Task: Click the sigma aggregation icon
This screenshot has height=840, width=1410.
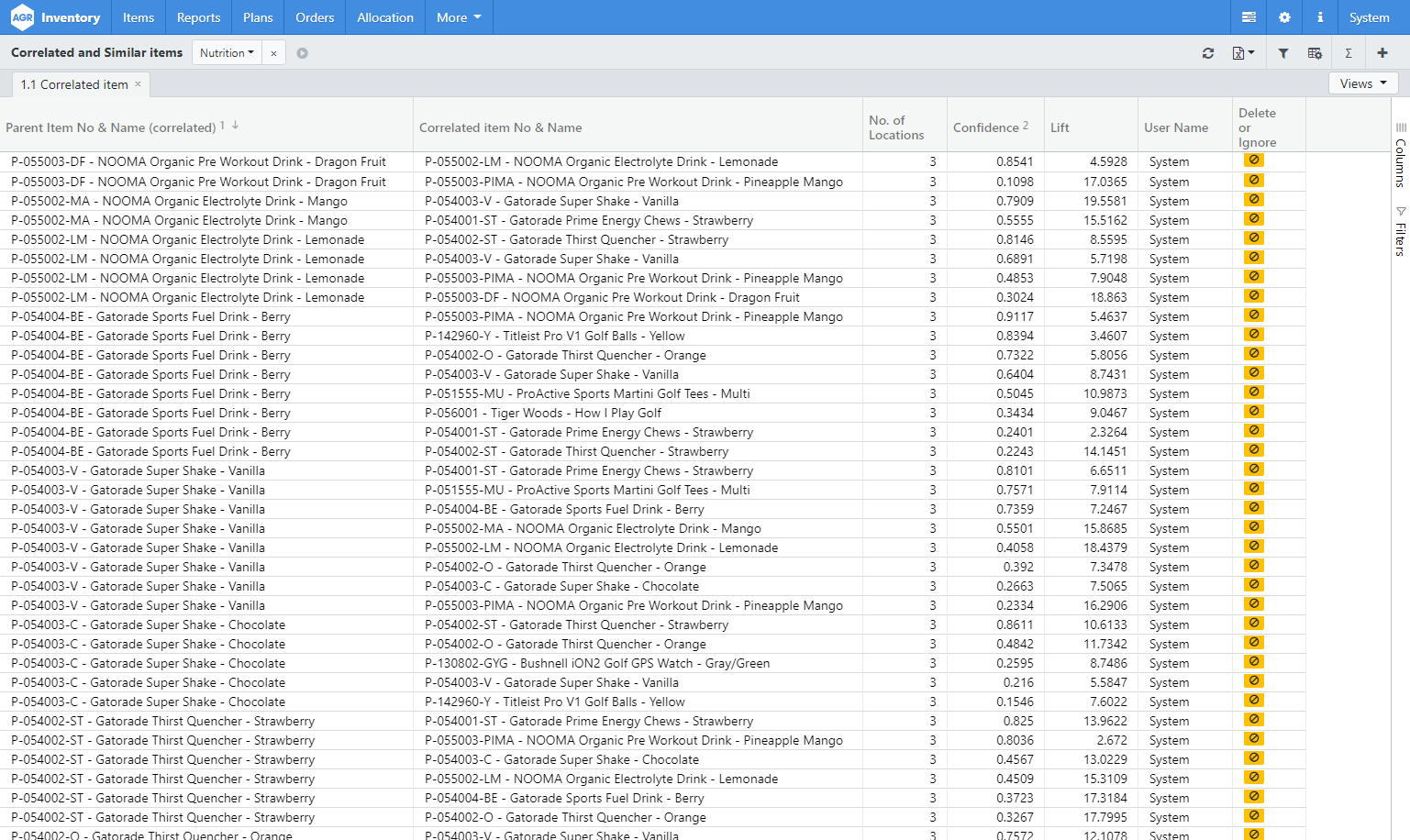Action: click(x=1349, y=53)
